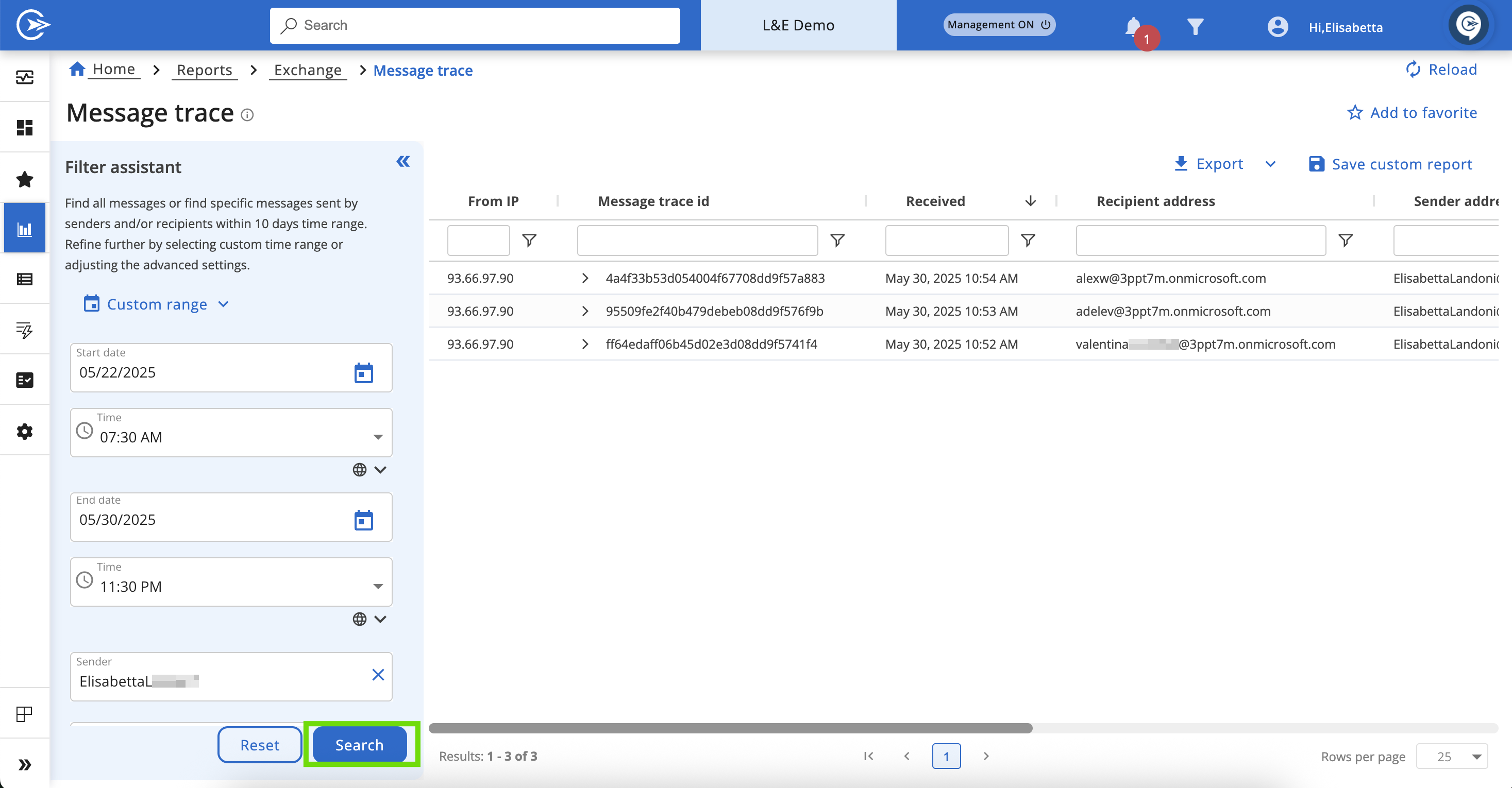Screen dimensions: 1512x788
Task: Click Reset button
Action: [x=259, y=745]
